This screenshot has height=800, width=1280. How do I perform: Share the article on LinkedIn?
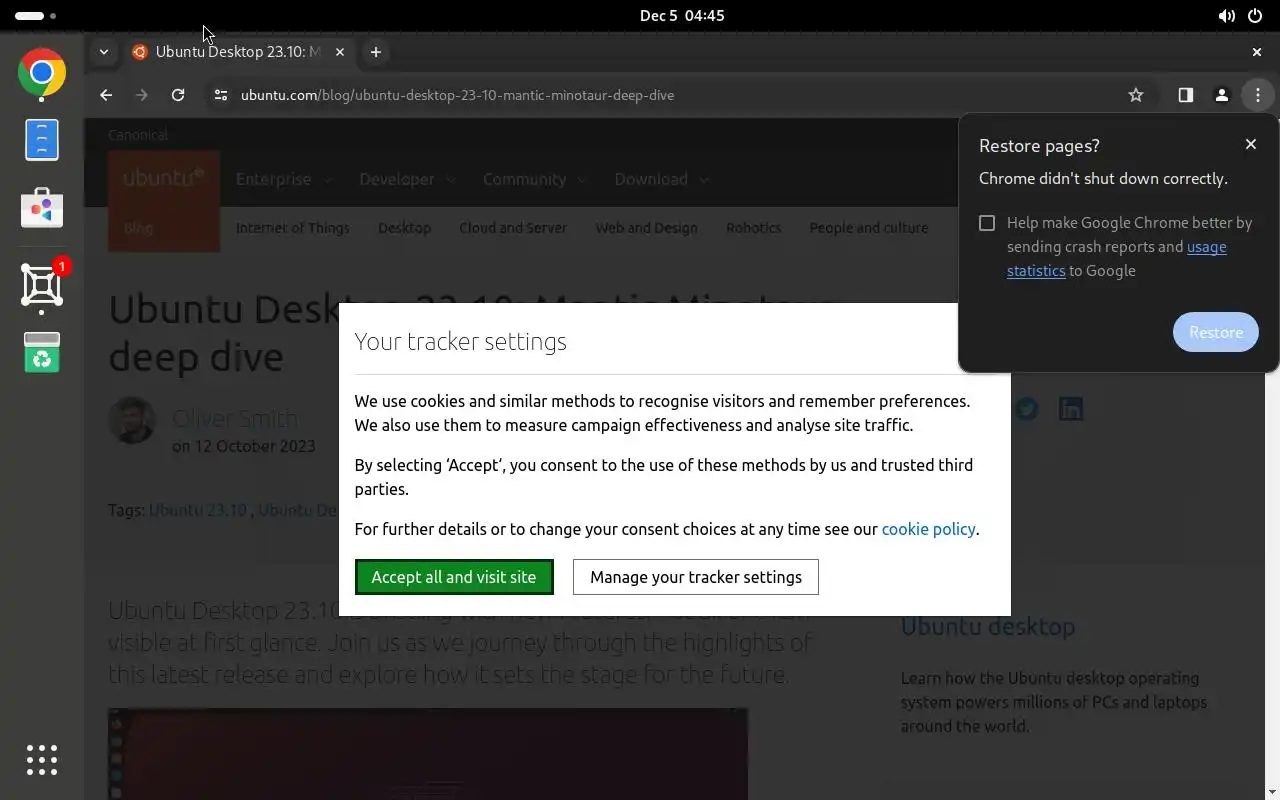pyautogui.click(x=1071, y=409)
